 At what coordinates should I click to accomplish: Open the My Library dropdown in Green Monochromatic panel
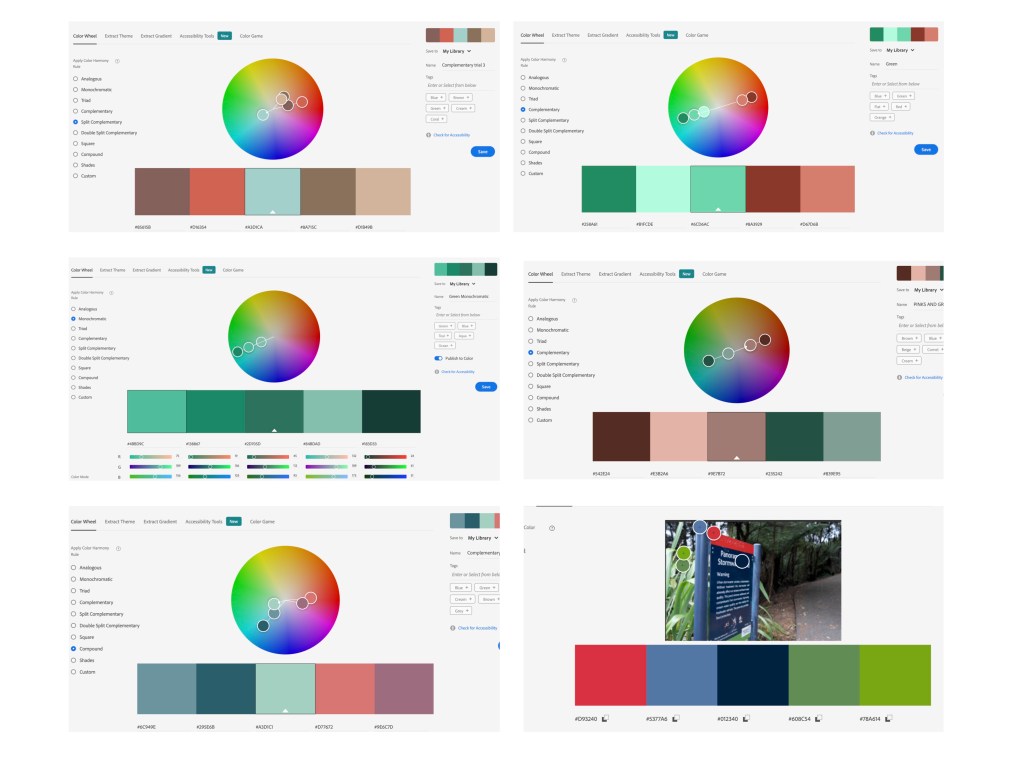[x=461, y=284]
